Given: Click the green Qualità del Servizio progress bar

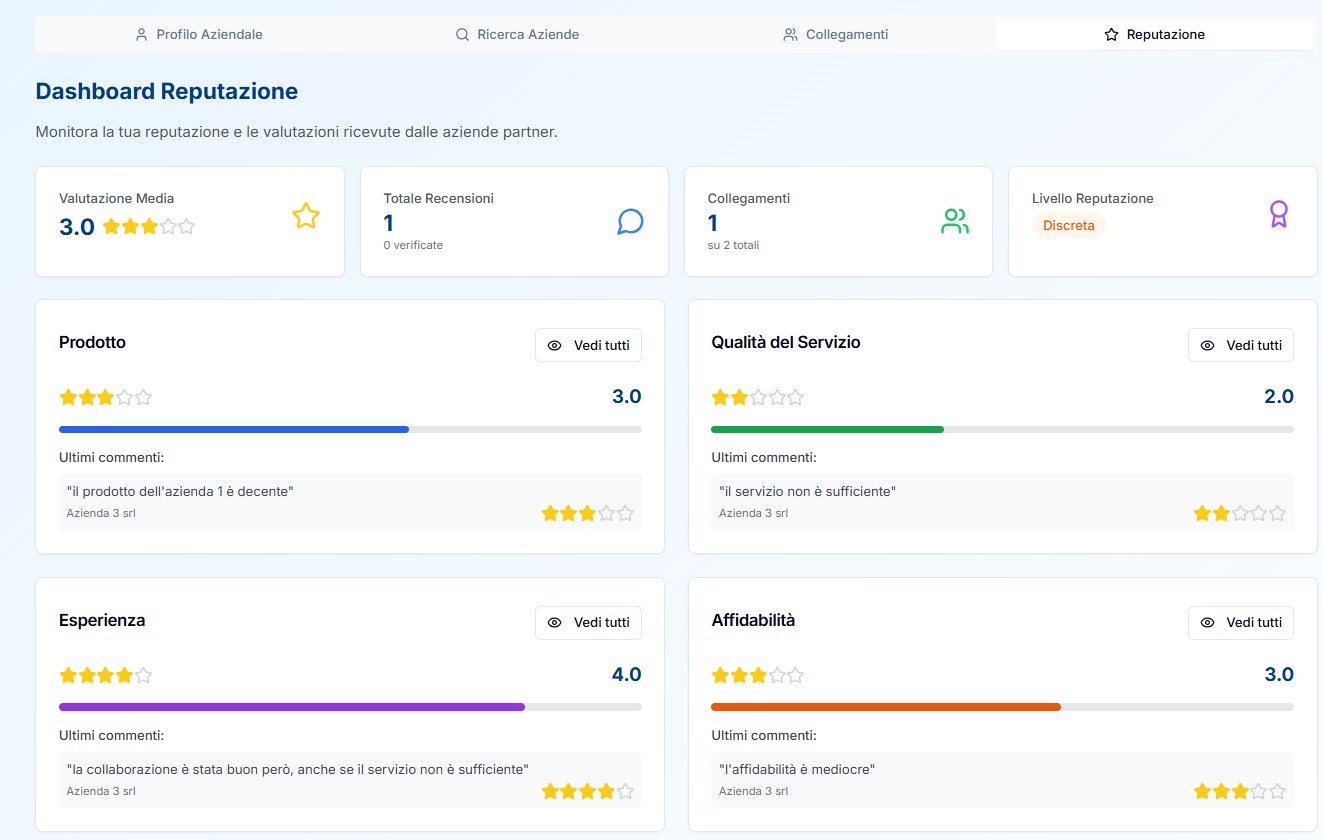Looking at the screenshot, I should 827,429.
